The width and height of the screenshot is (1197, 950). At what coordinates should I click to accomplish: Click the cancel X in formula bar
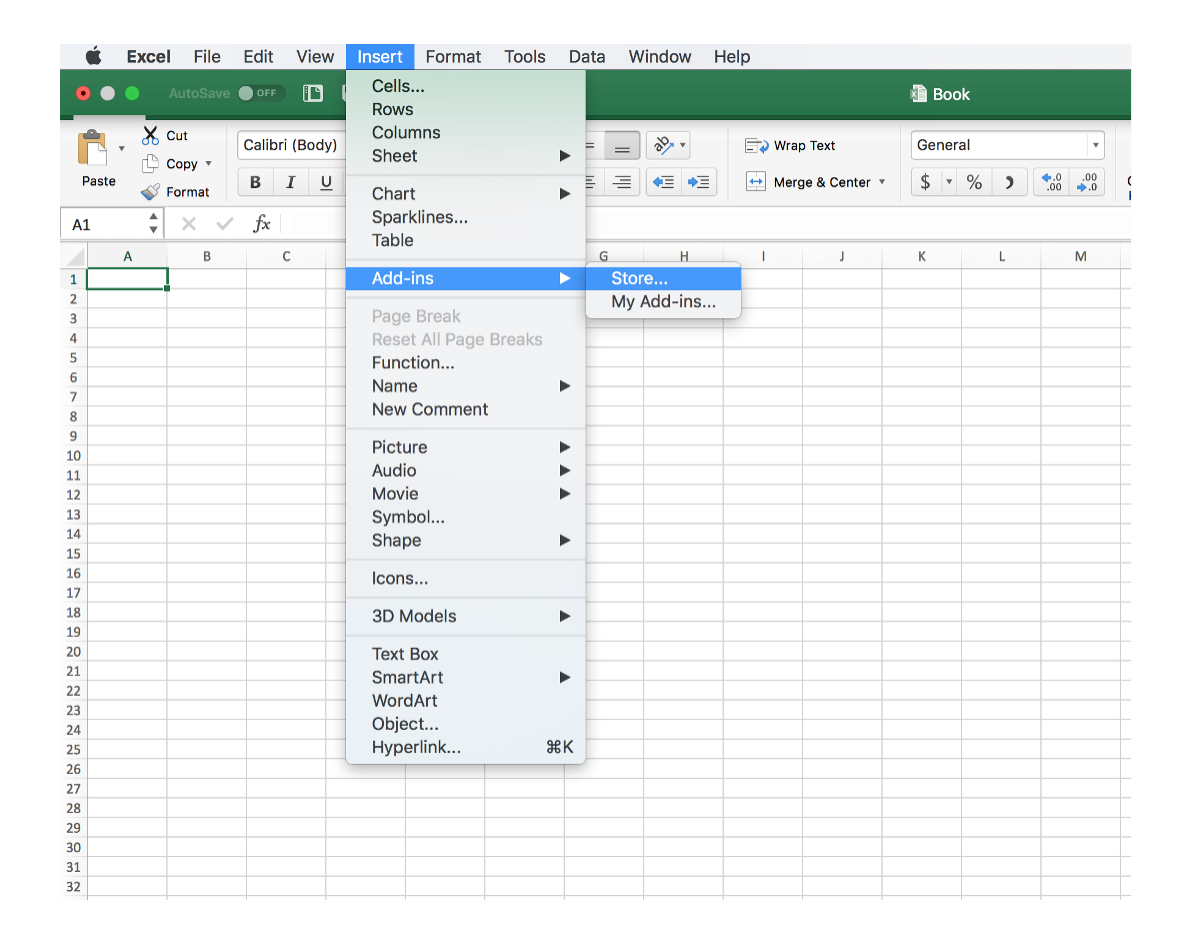pos(189,224)
